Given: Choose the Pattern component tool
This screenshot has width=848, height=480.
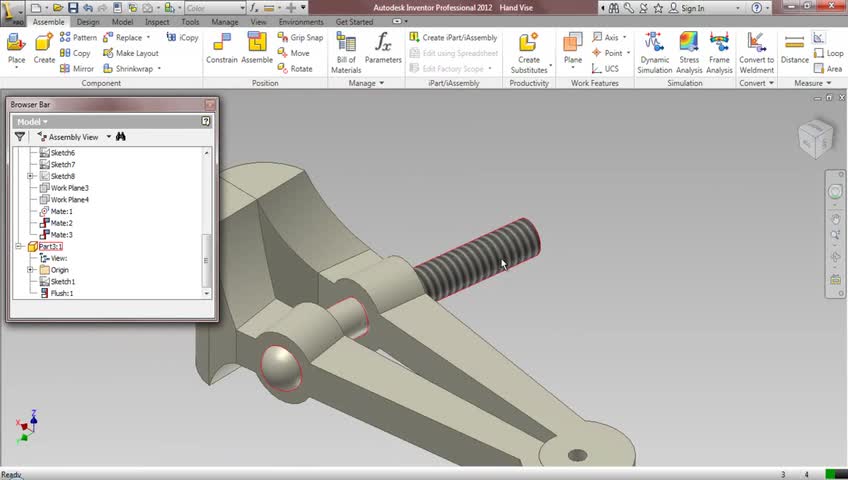Looking at the screenshot, I should point(78,37).
